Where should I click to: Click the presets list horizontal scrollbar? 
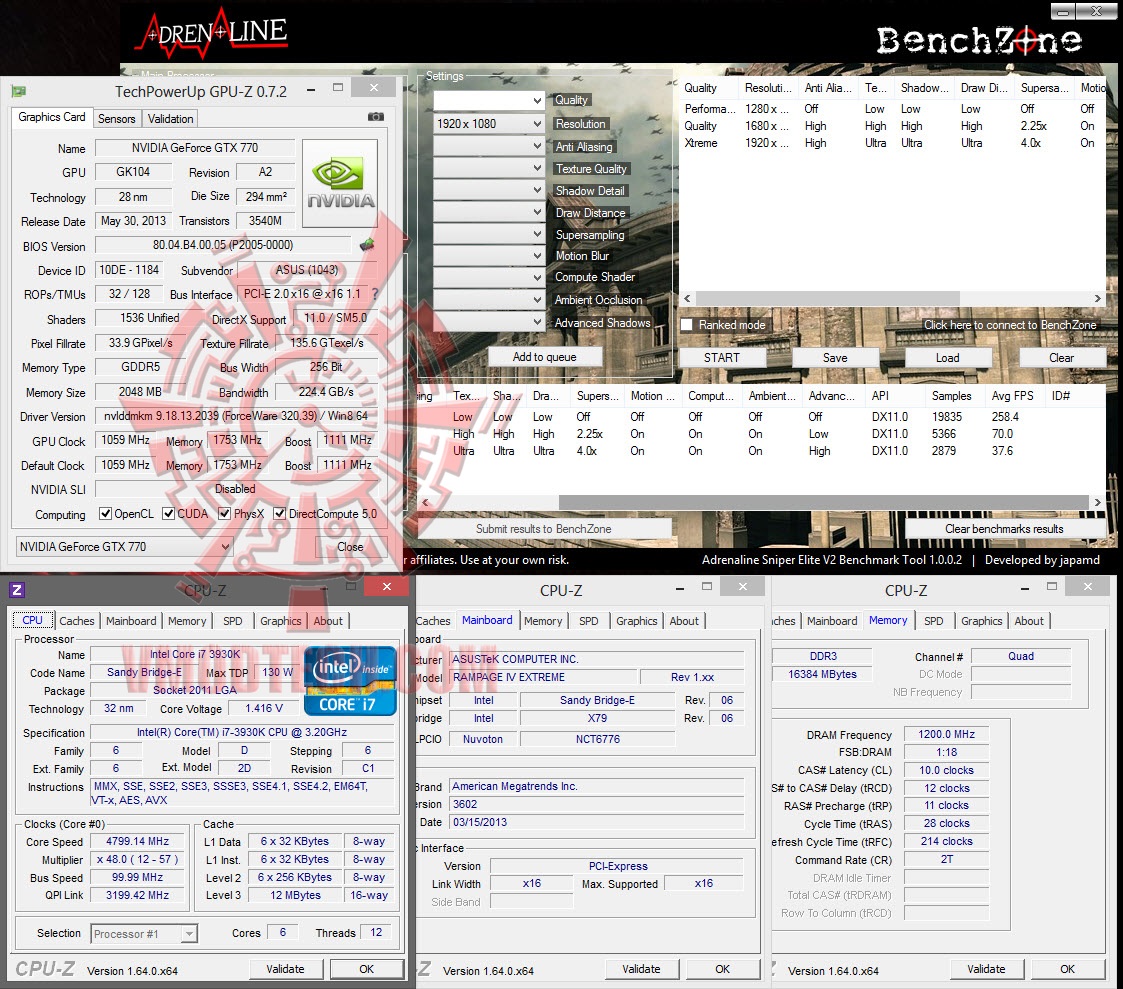click(x=892, y=298)
